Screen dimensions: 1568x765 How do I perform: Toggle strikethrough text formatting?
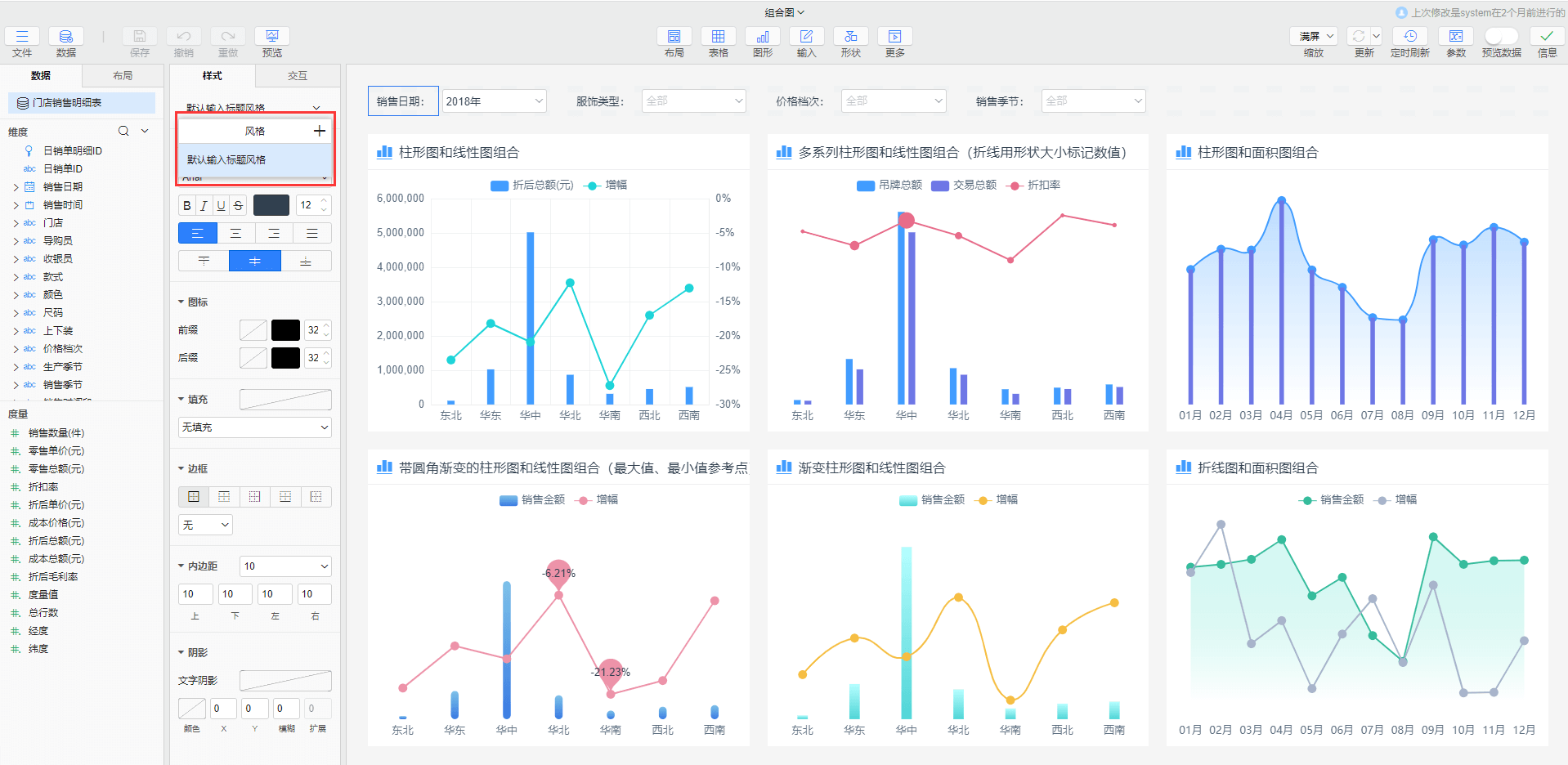click(x=237, y=205)
